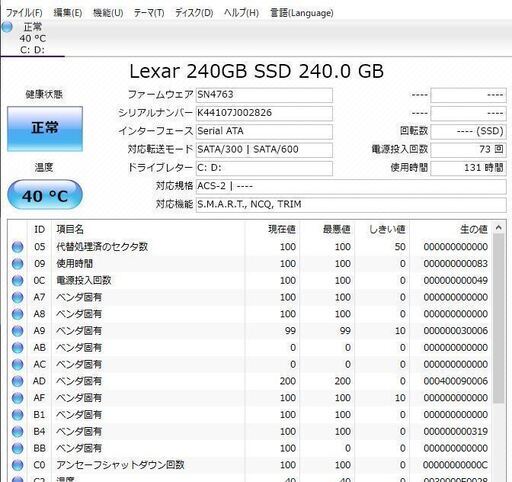512x482 pixels.
Task: Open the テーマ(T) menu
Action: [x=149, y=13]
